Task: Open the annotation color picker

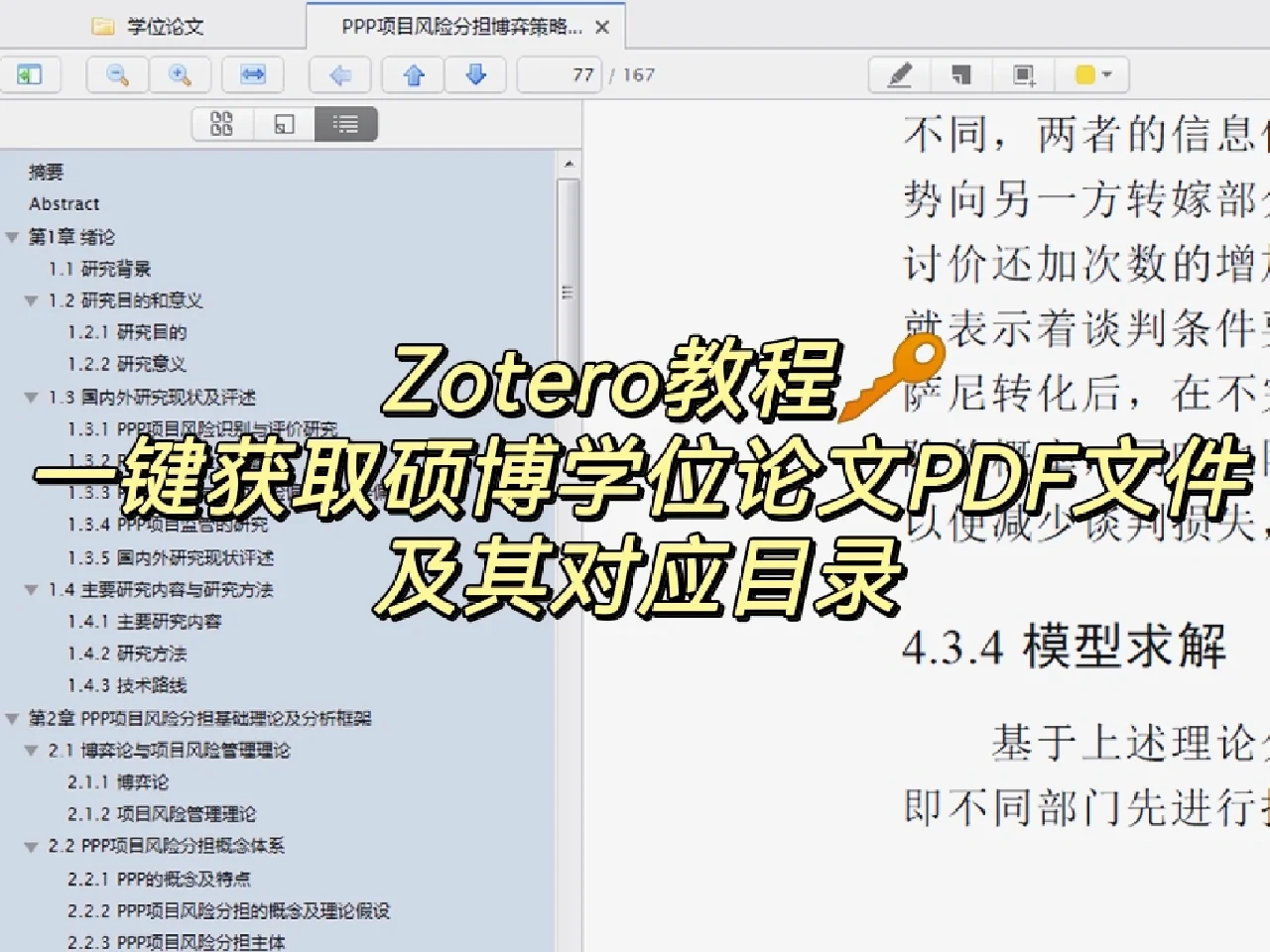Action: pos(1092,74)
